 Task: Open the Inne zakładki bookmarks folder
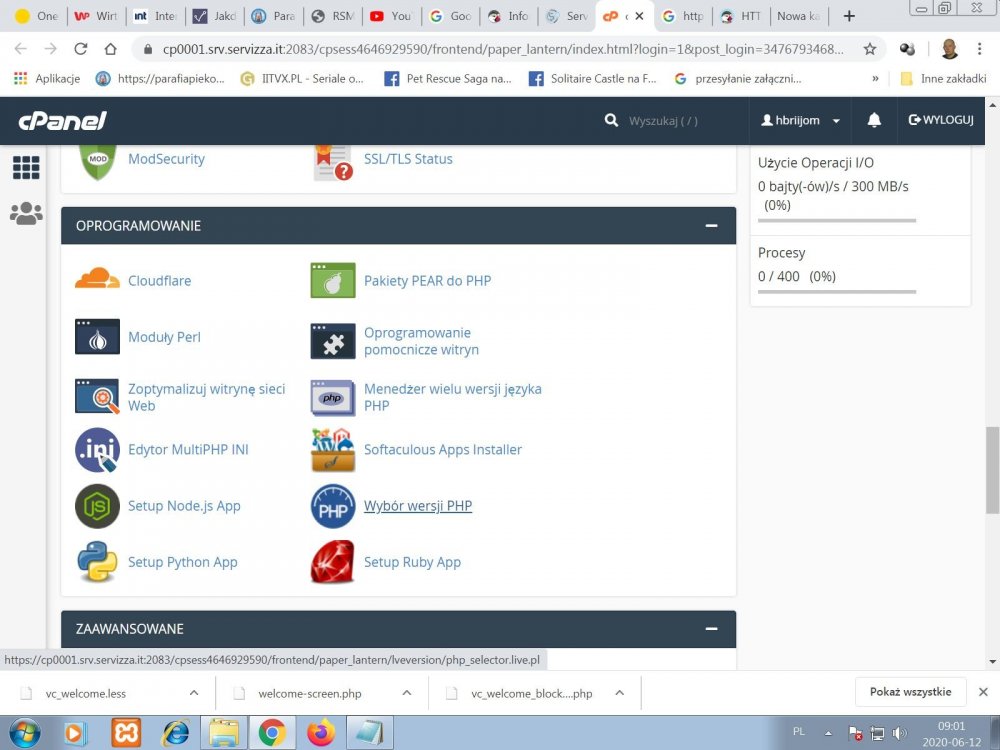pos(943,78)
